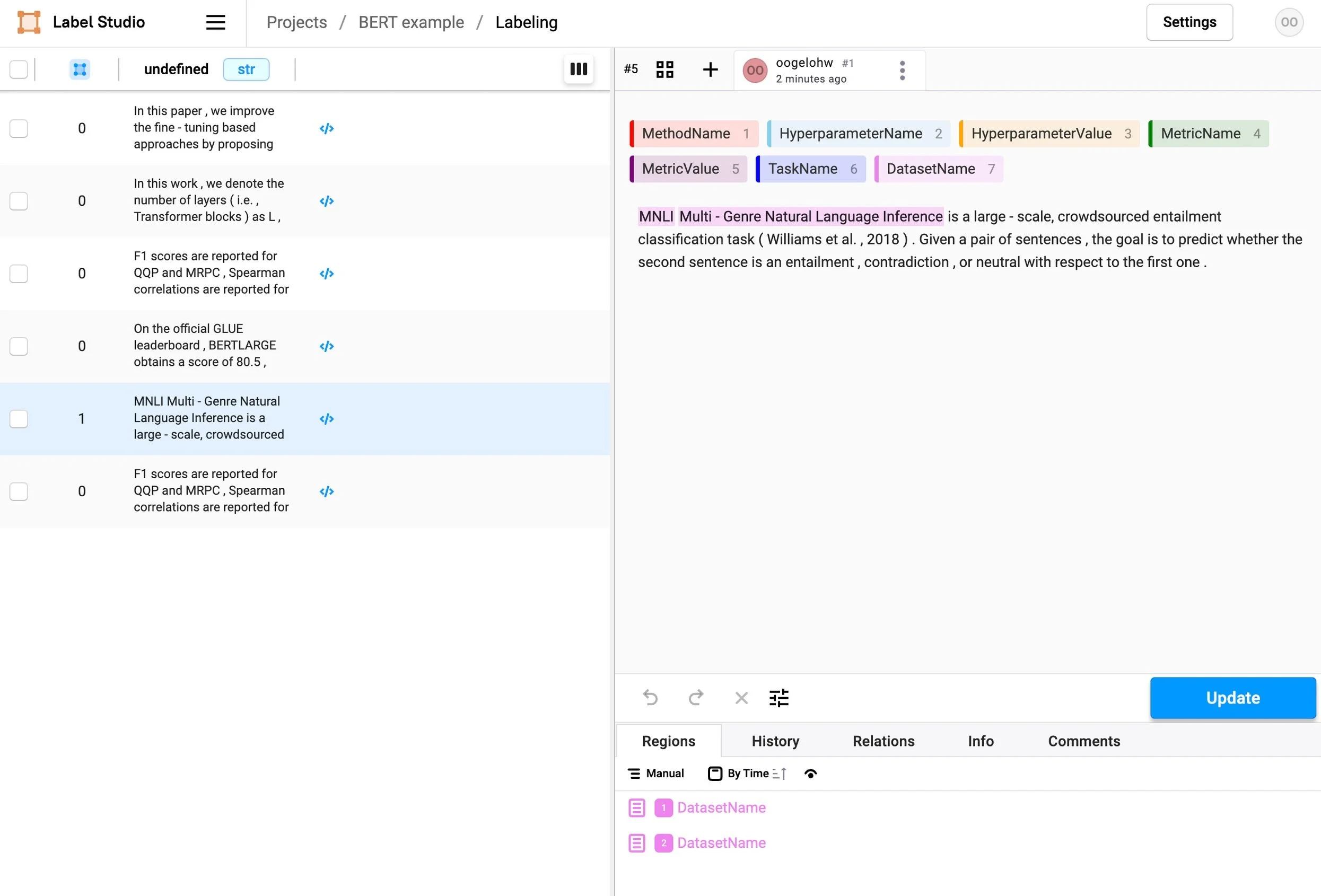Open Projects from the breadcrumb
The height and width of the screenshot is (896, 1321).
296,22
